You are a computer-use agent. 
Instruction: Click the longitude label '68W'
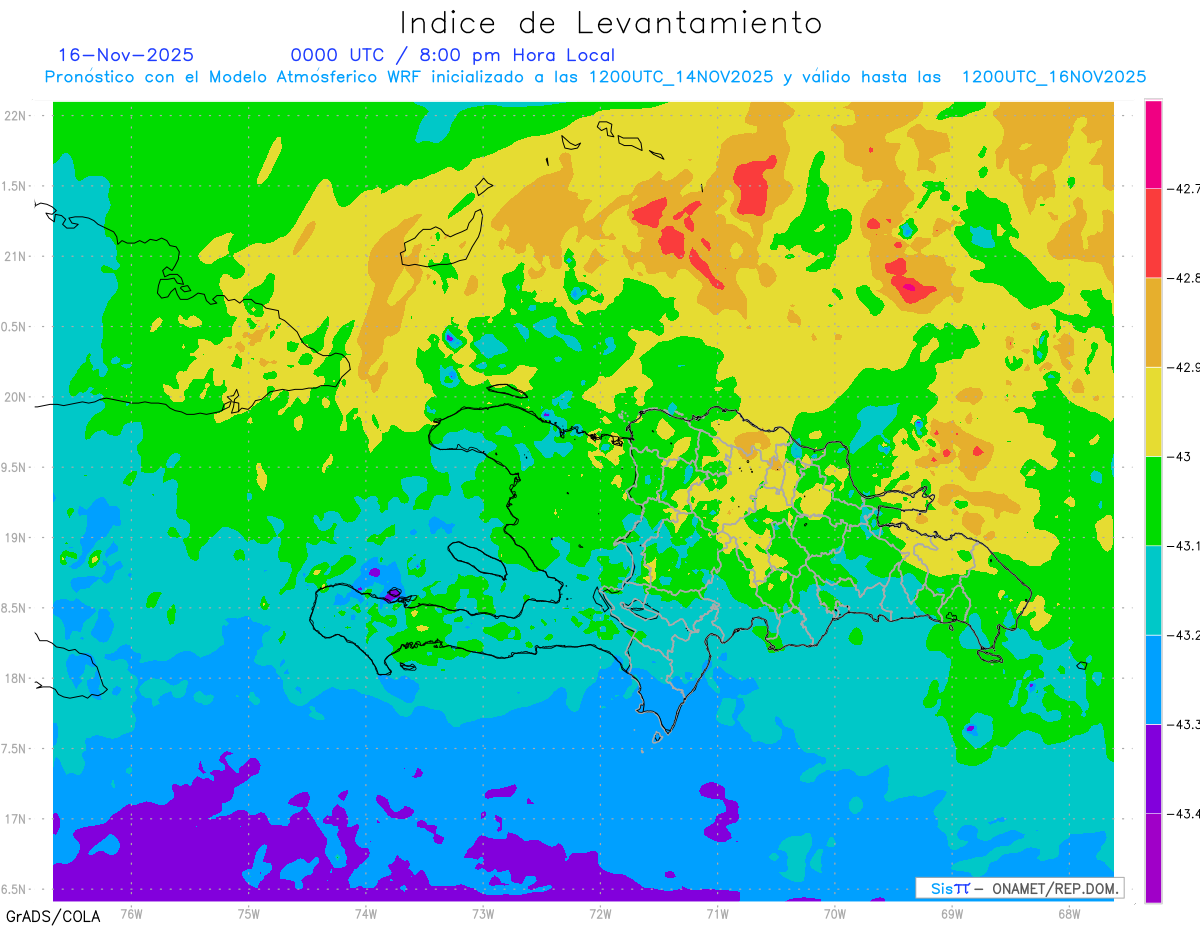click(x=1069, y=913)
